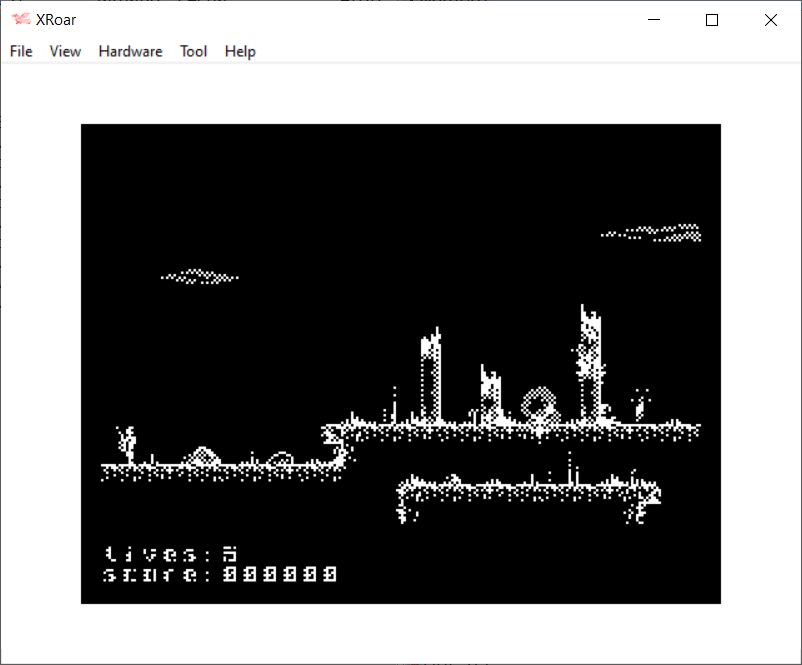The width and height of the screenshot is (802, 665).
Task: Open the Tool menu
Action: coord(193,51)
